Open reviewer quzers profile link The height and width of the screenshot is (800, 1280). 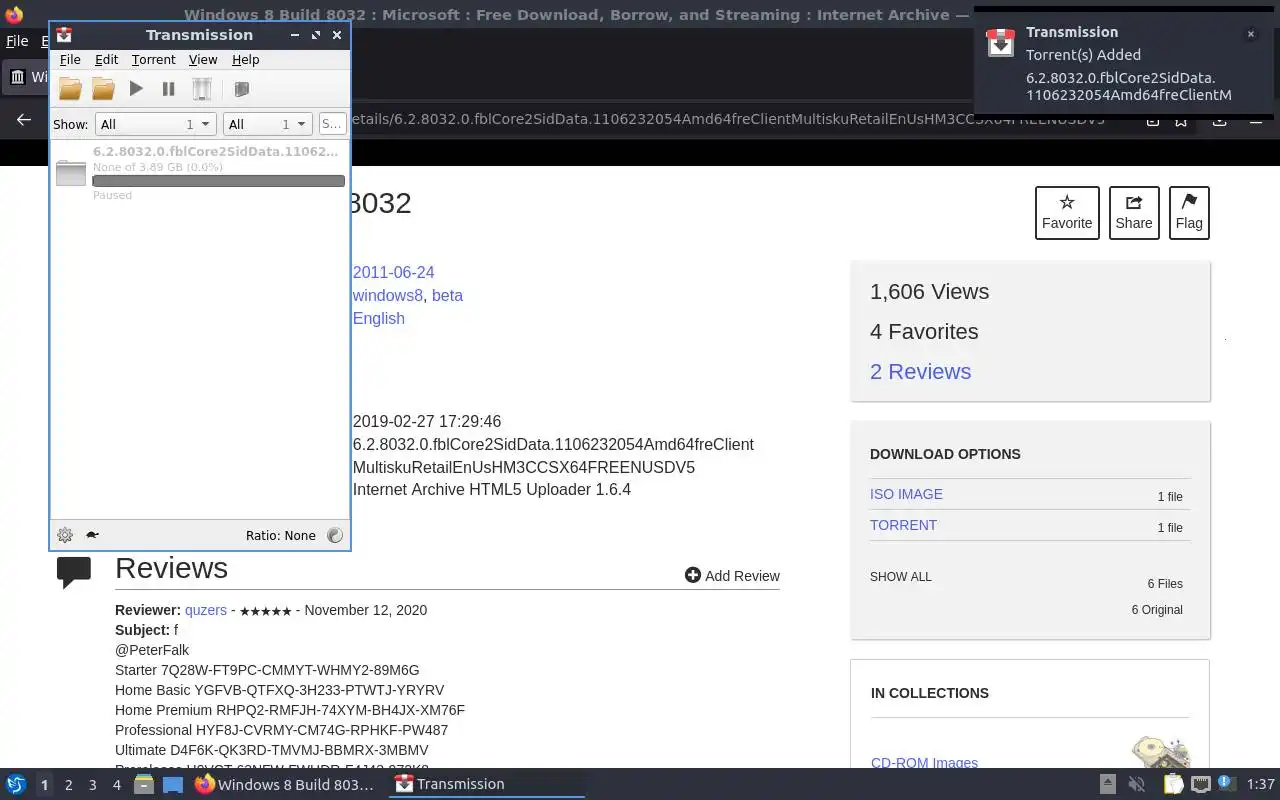coord(206,610)
